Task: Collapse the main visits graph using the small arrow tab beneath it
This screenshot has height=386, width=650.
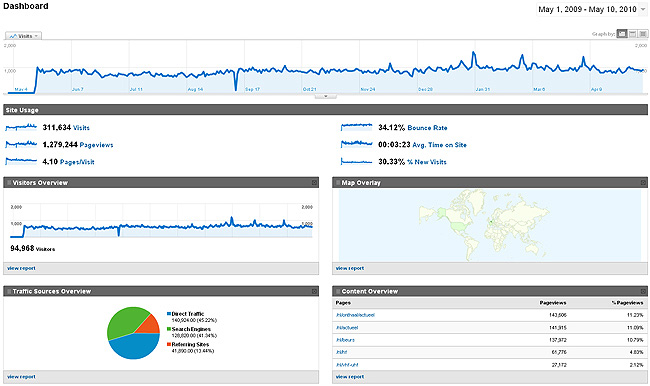Action: pyautogui.click(x=325, y=96)
